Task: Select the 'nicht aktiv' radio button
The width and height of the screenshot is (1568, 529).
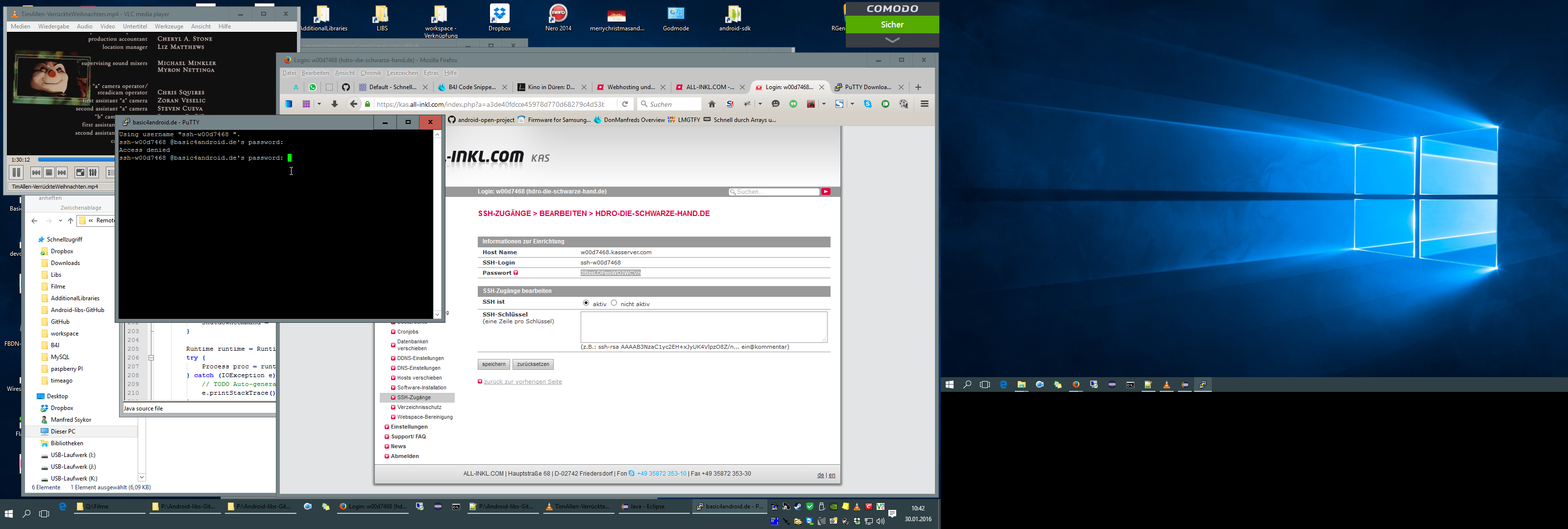Action: pyautogui.click(x=613, y=303)
